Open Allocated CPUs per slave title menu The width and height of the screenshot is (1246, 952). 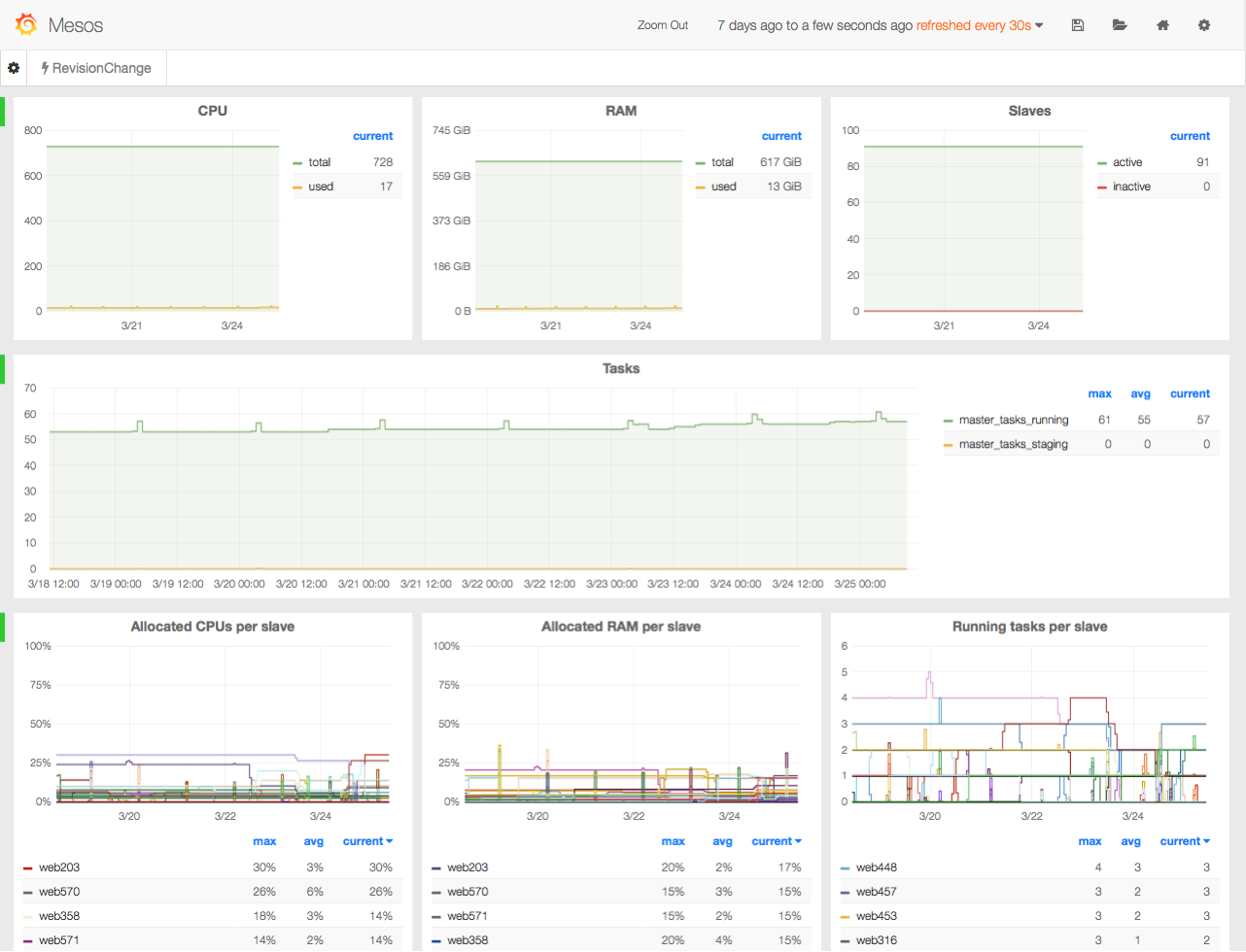click(213, 627)
